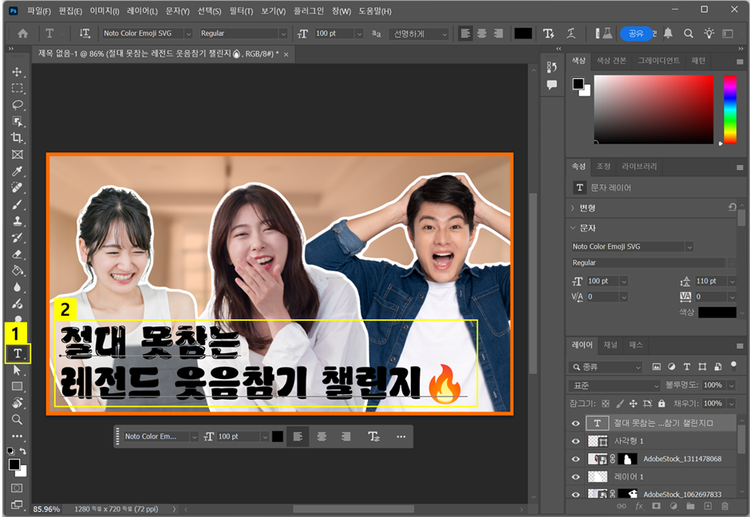Hide the AdobeStock_1062697833 layer
The image size is (750, 517).
click(x=575, y=495)
